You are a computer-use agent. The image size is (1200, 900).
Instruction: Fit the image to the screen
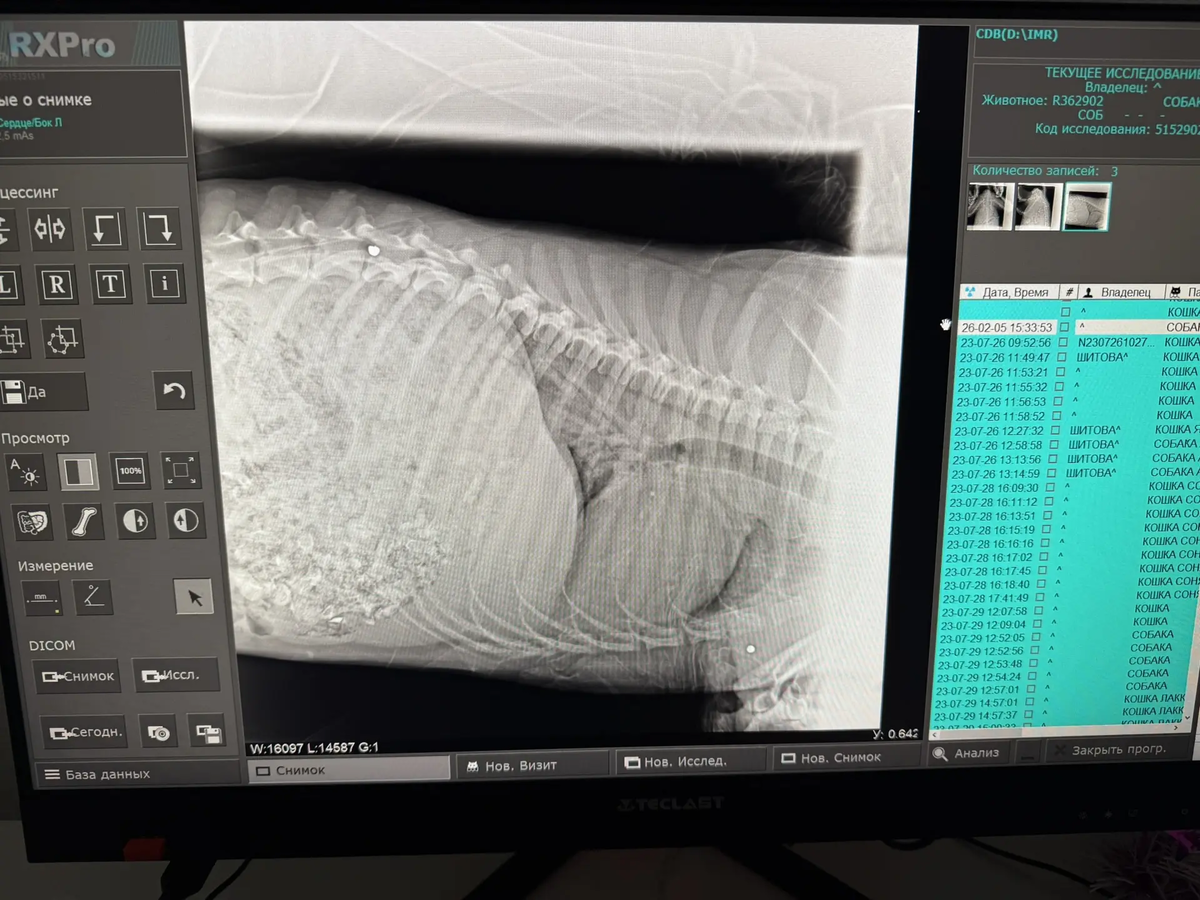pyautogui.click(x=181, y=470)
